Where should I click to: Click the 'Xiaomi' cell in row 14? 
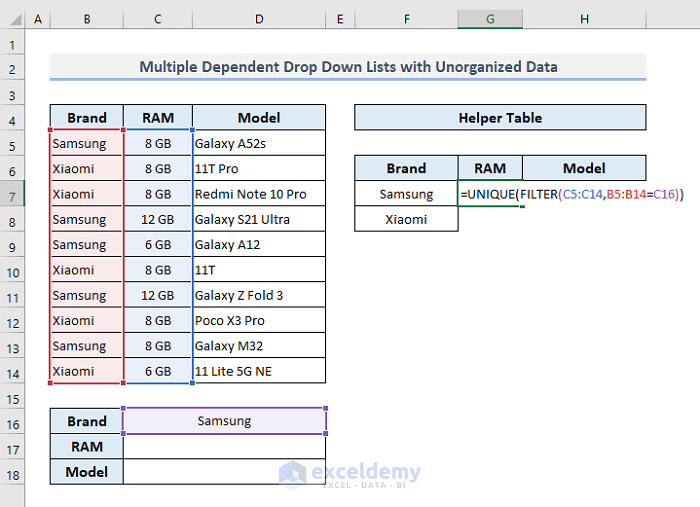87,371
